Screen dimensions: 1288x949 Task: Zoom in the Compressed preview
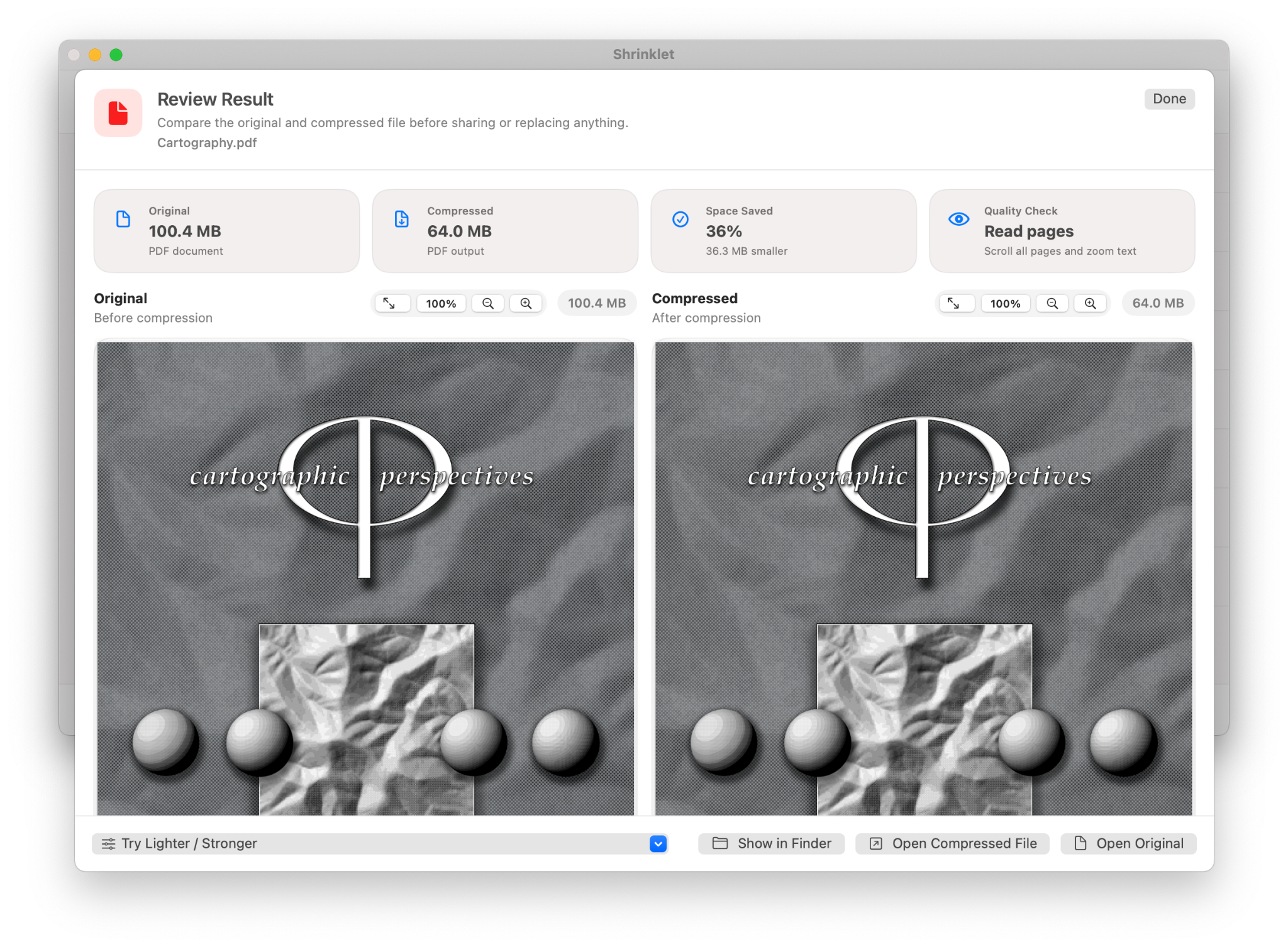[1090, 303]
